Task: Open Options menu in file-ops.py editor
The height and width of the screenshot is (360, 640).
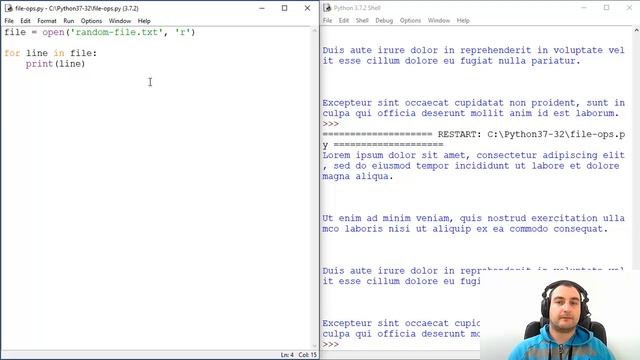Action: point(91,21)
